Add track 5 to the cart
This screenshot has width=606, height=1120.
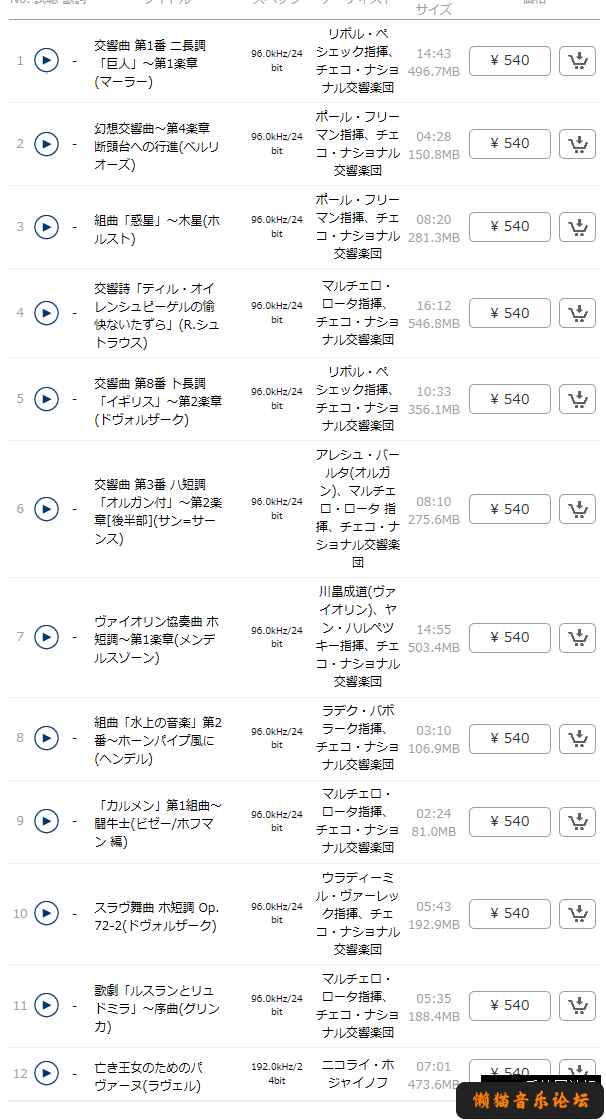[577, 399]
